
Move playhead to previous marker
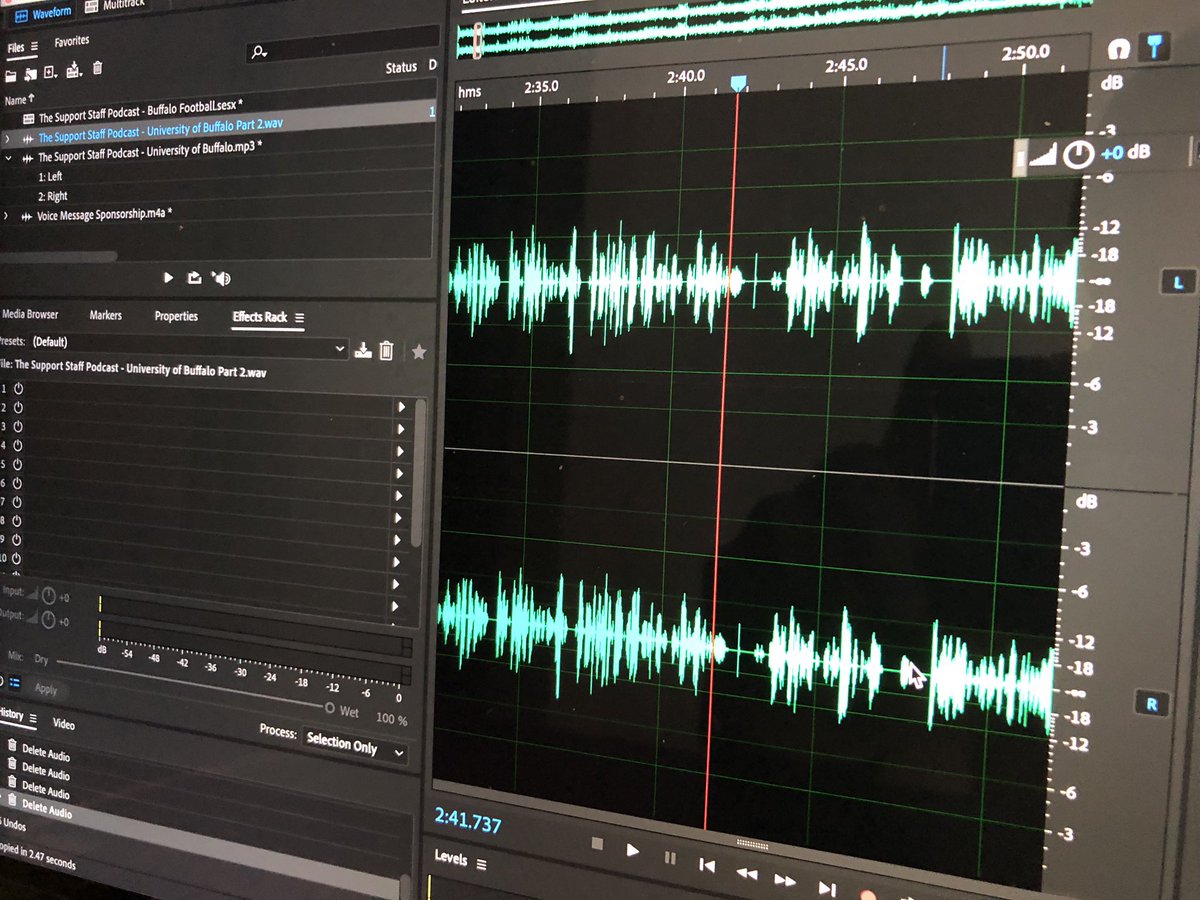click(707, 865)
